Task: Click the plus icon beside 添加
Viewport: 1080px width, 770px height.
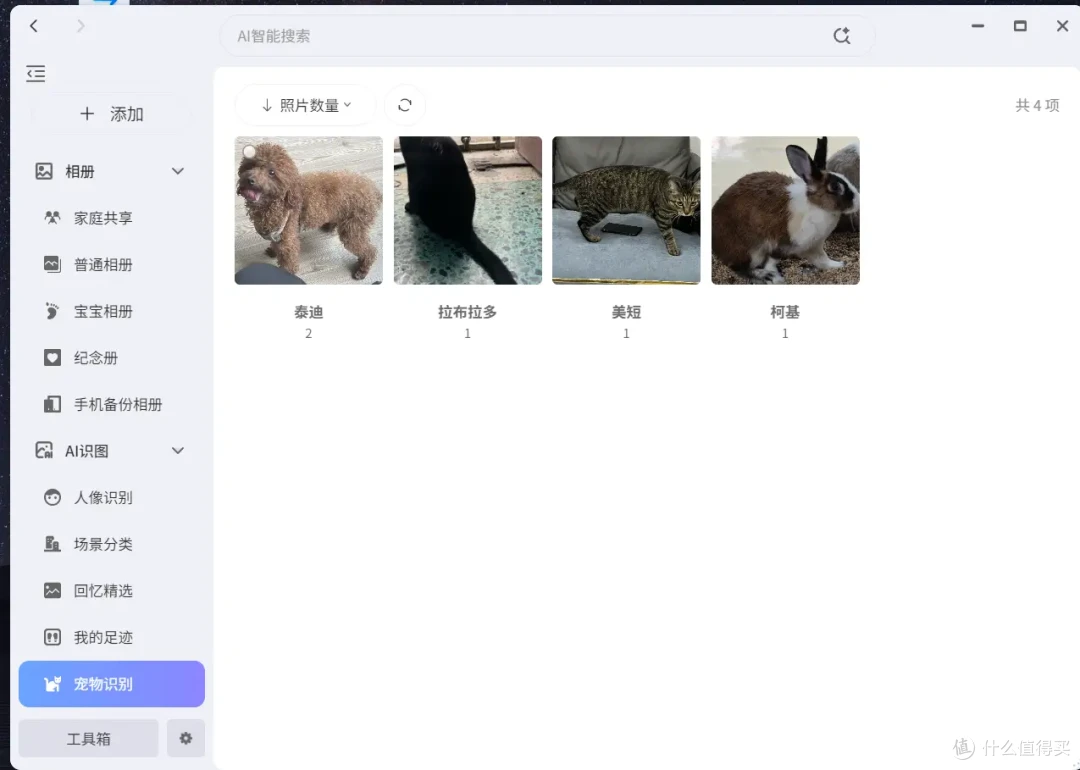Action: point(87,114)
